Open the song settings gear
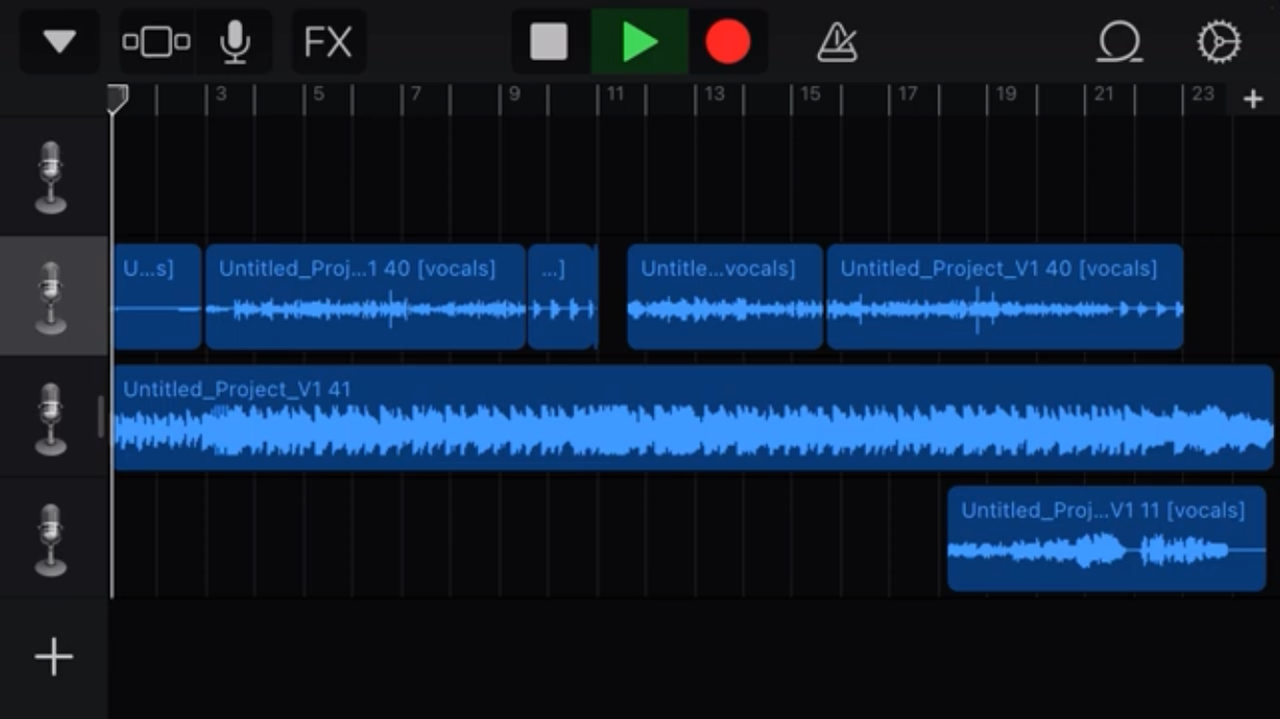1280x719 pixels. (1219, 42)
